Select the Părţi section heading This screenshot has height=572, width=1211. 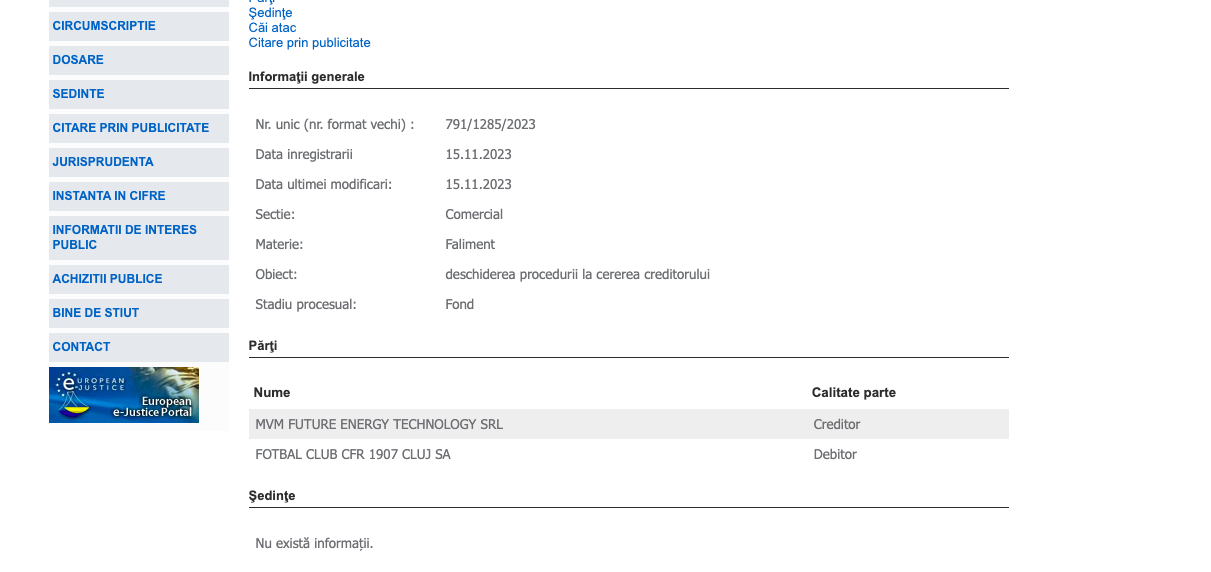coord(263,346)
